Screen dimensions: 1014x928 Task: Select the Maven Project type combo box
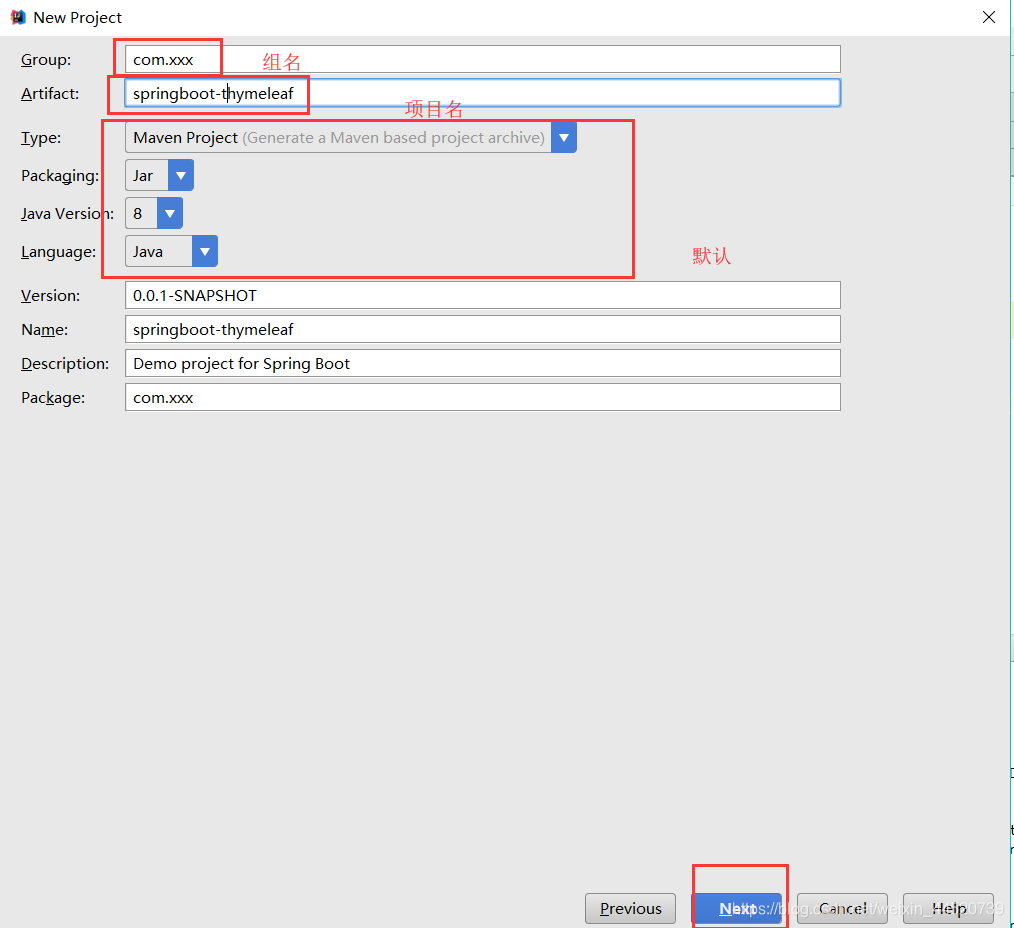point(351,138)
